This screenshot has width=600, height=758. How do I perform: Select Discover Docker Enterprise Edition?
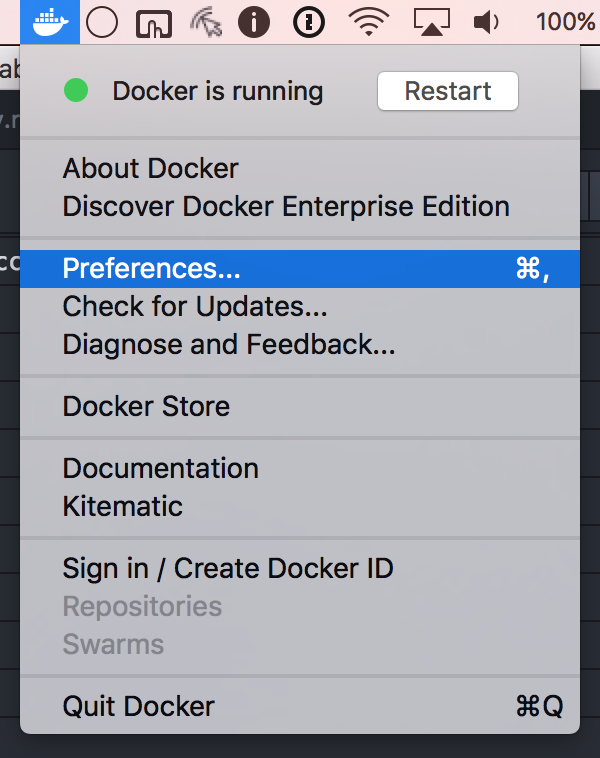[286, 206]
